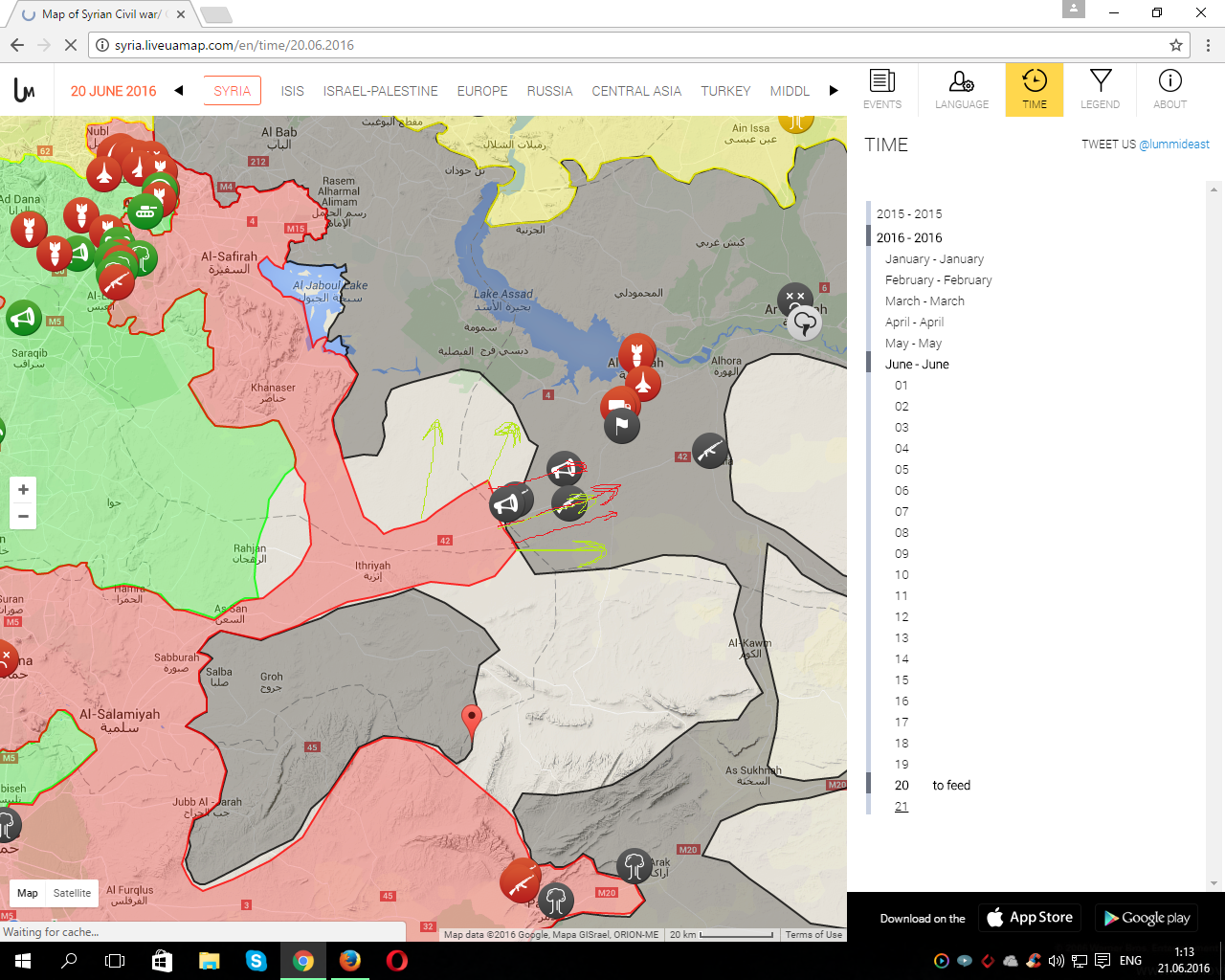Select day 19 in June
The width and height of the screenshot is (1225, 980).
pyautogui.click(x=902, y=765)
